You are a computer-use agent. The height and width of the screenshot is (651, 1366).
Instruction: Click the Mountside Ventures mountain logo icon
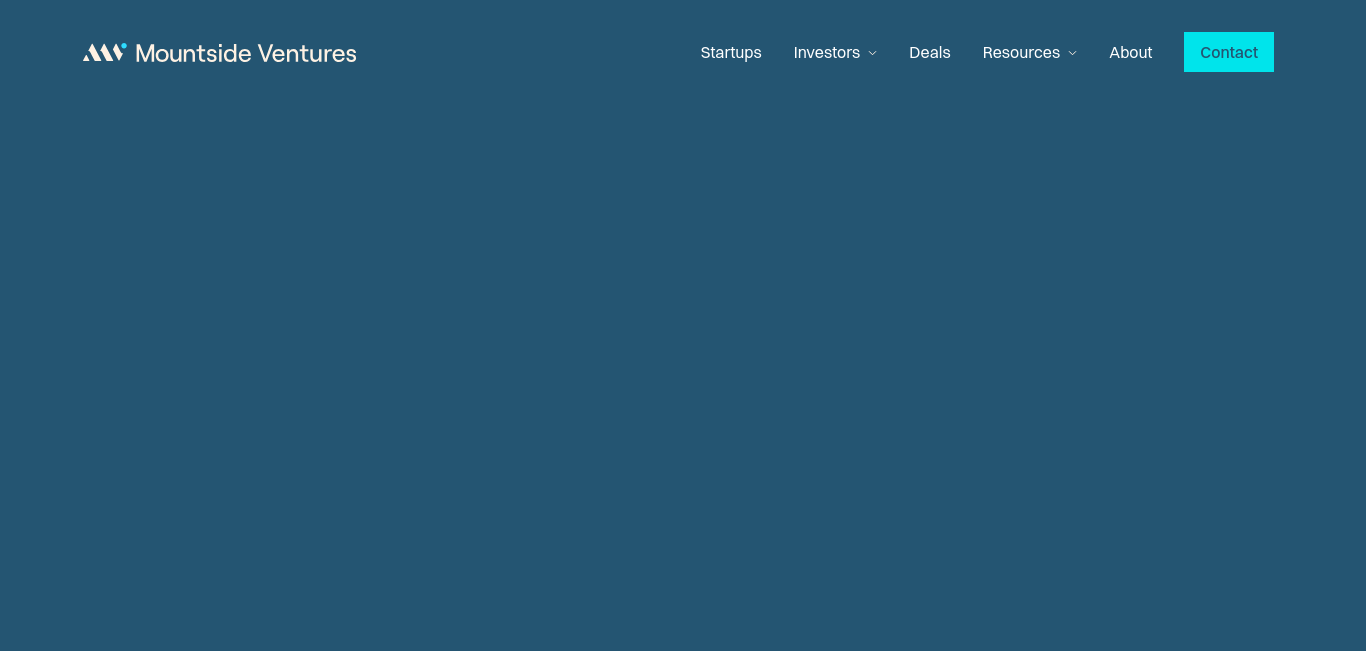(104, 52)
